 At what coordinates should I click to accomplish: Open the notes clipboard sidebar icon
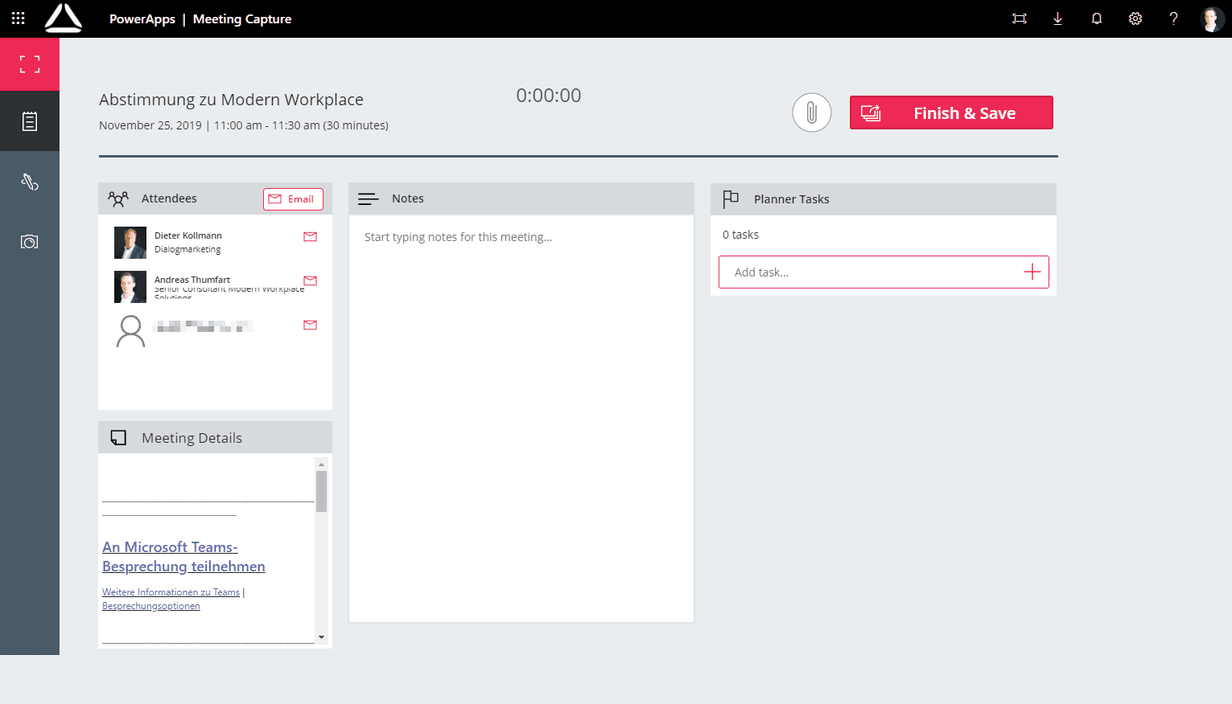point(30,122)
